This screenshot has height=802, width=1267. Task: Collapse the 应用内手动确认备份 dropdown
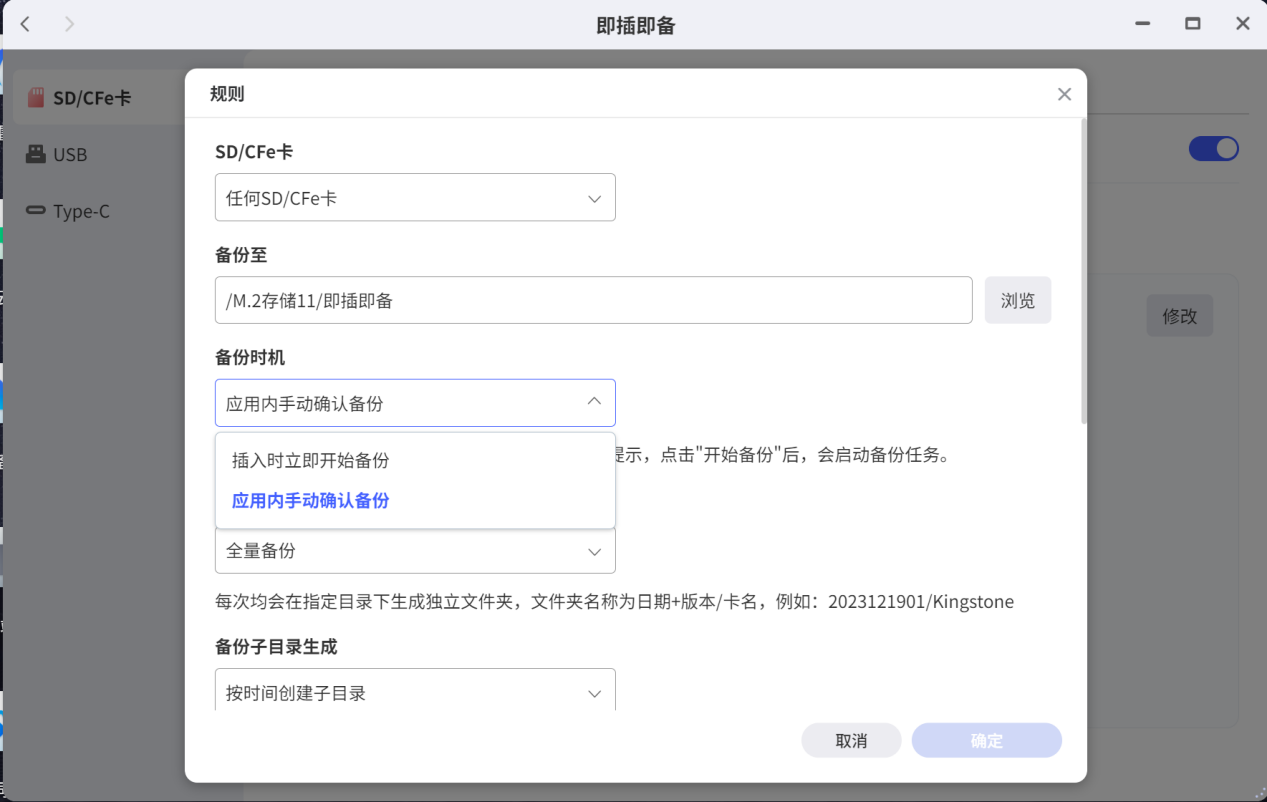coord(415,403)
